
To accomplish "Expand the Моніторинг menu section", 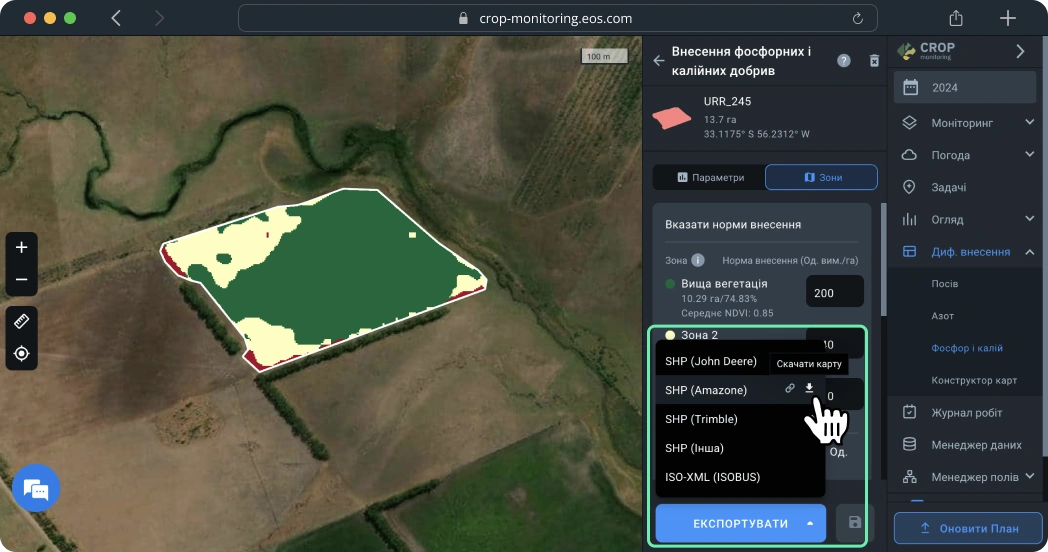I will click(x=1030, y=123).
